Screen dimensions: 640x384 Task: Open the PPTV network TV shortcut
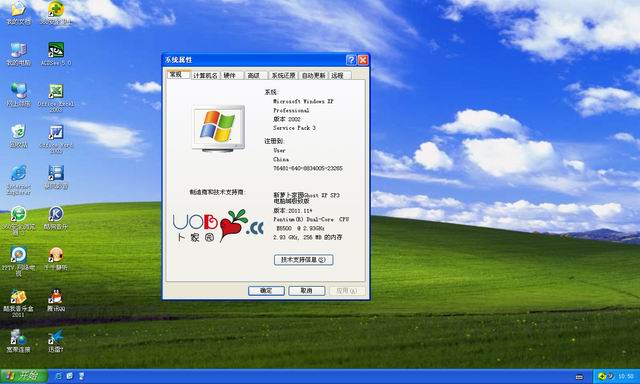click(18, 262)
